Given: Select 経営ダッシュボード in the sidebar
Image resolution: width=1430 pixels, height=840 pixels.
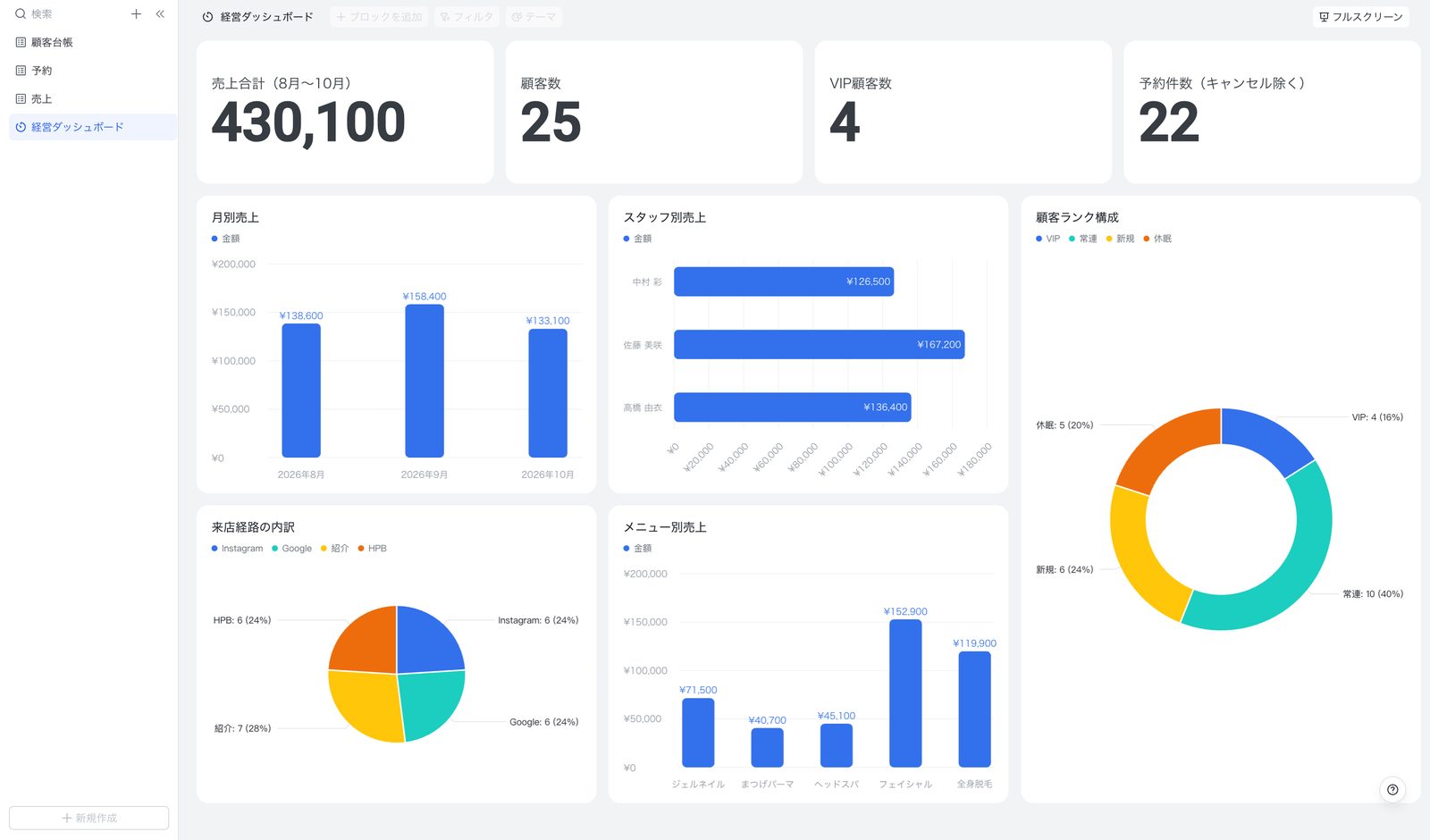Looking at the screenshot, I should [x=93, y=127].
